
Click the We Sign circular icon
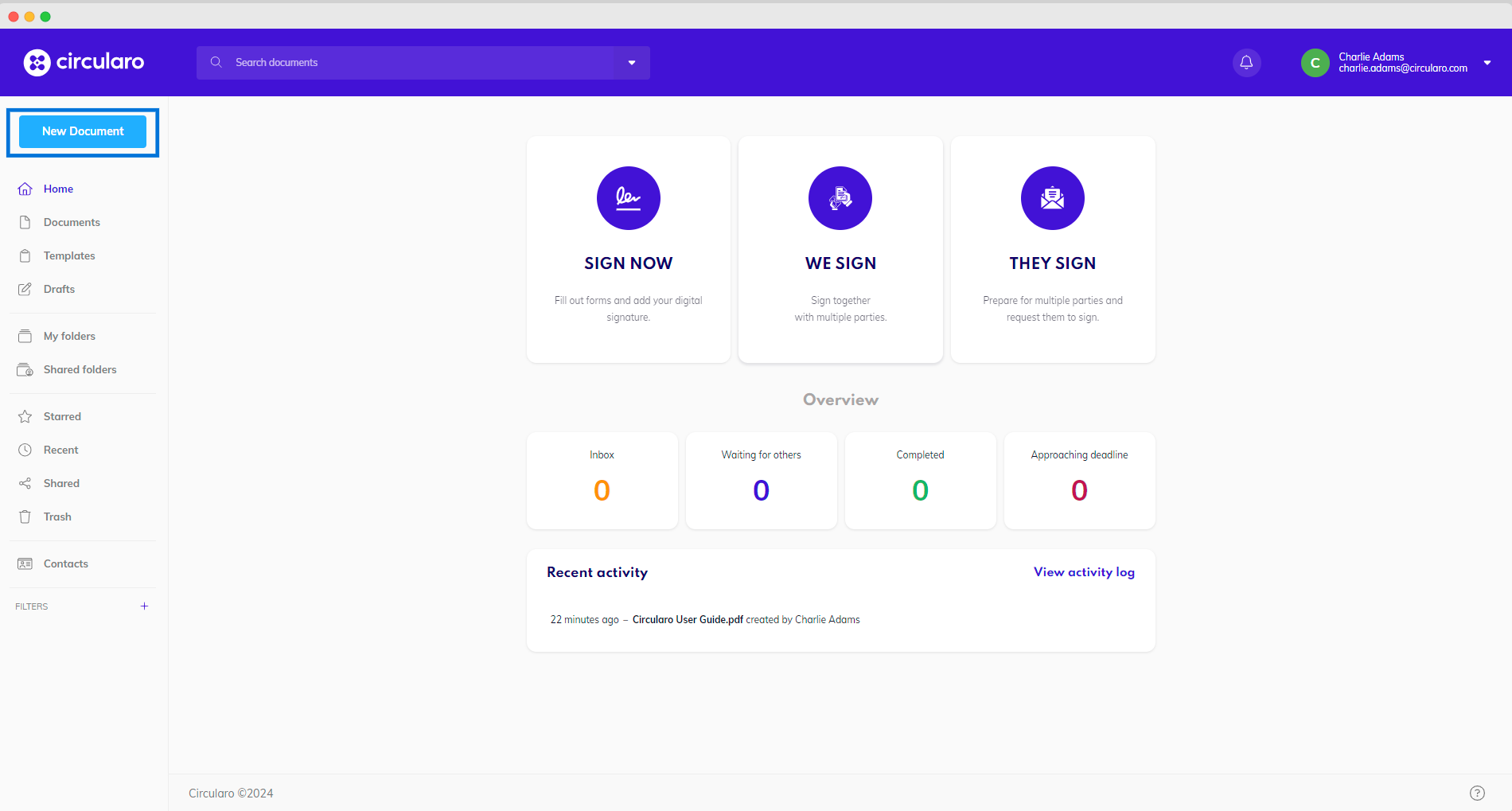[x=840, y=198]
